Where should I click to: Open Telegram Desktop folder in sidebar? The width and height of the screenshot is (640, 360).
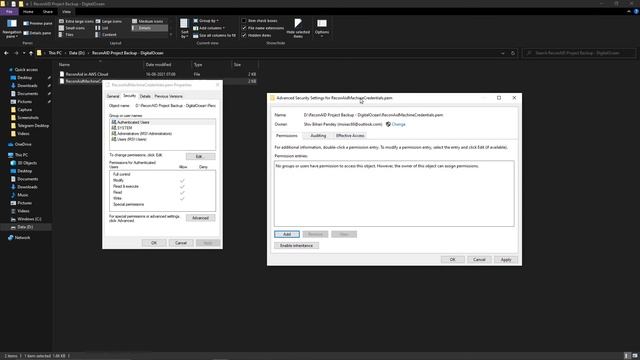[30, 126]
